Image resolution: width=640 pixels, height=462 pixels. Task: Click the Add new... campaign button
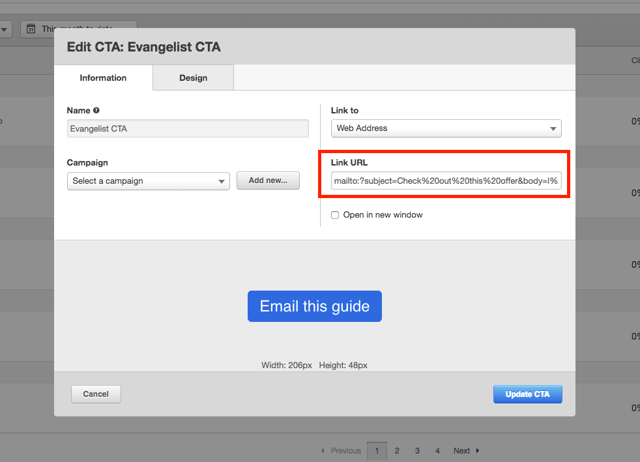point(268,181)
